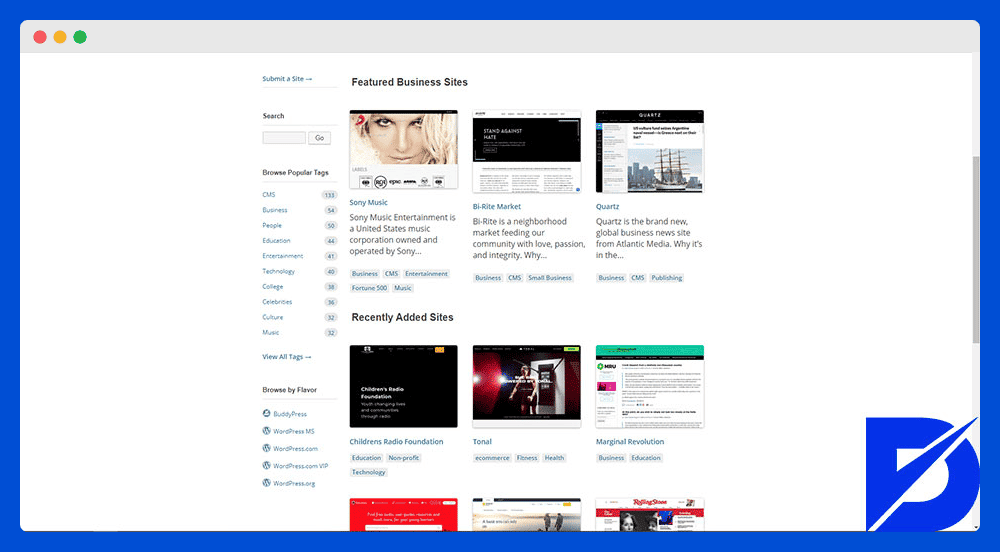1000x552 pixels.
Task: Select the Fitness tag under Tonal
Action: 527,458
